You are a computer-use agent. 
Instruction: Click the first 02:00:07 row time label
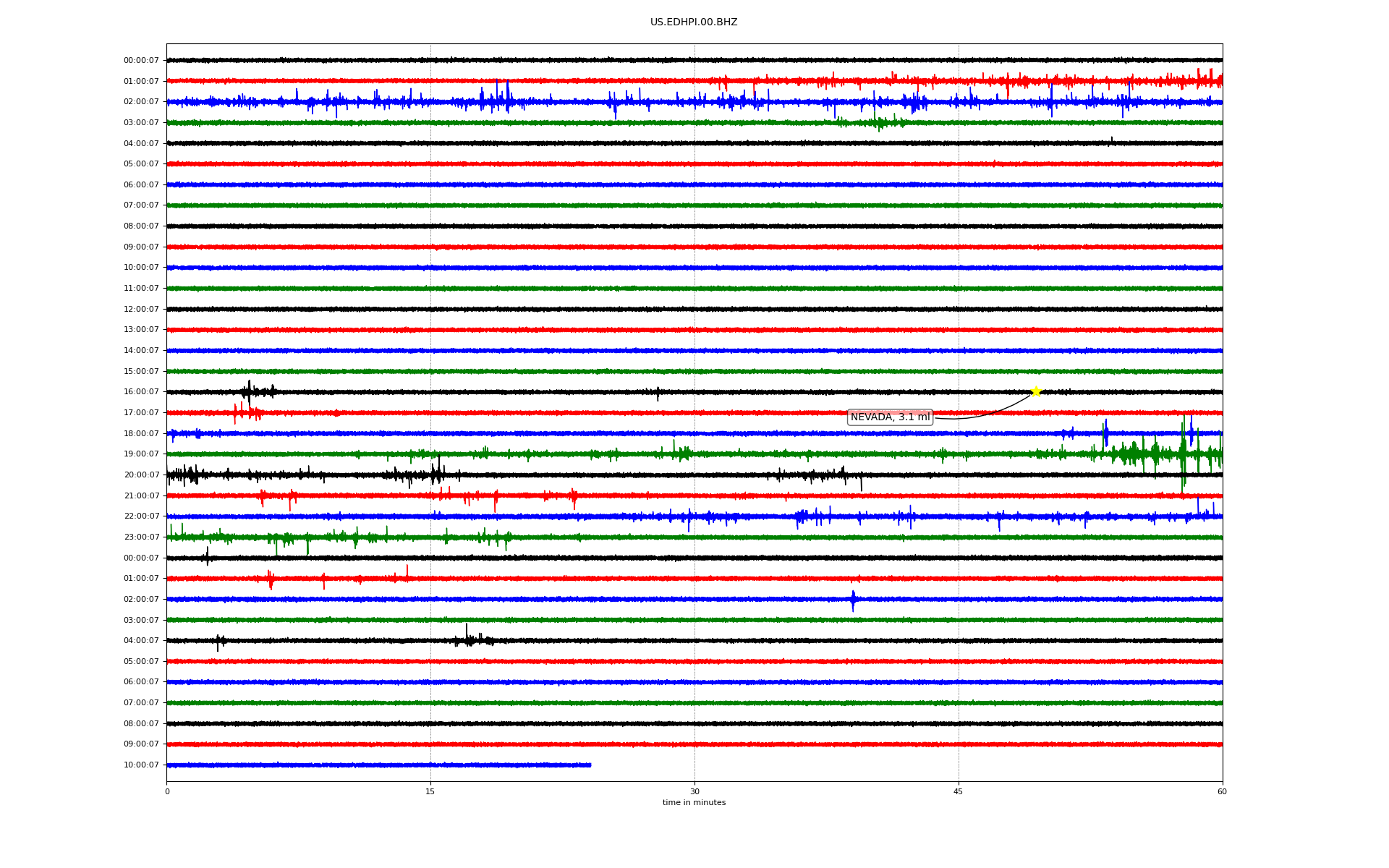[141, 102]
